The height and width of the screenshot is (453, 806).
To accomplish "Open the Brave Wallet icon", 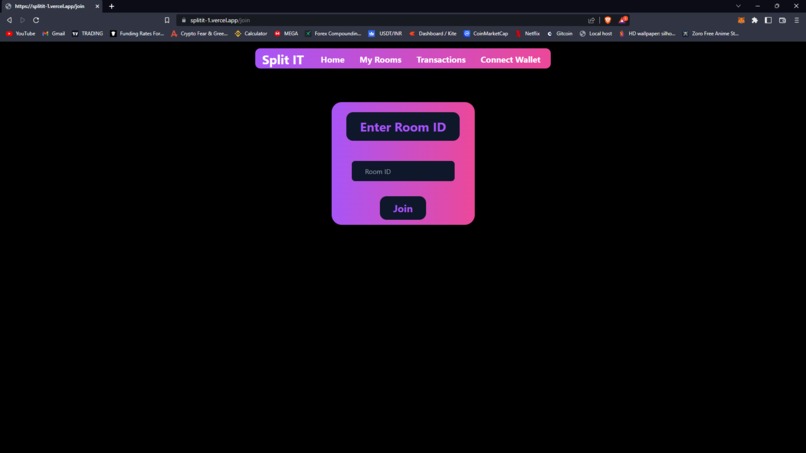I will coord(782,20).
